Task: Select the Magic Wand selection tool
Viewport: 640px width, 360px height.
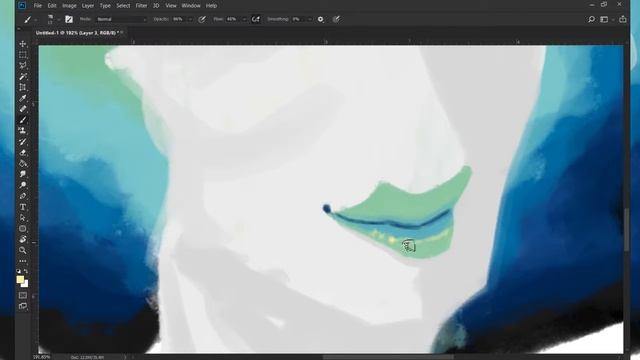Action: [23, 76]
